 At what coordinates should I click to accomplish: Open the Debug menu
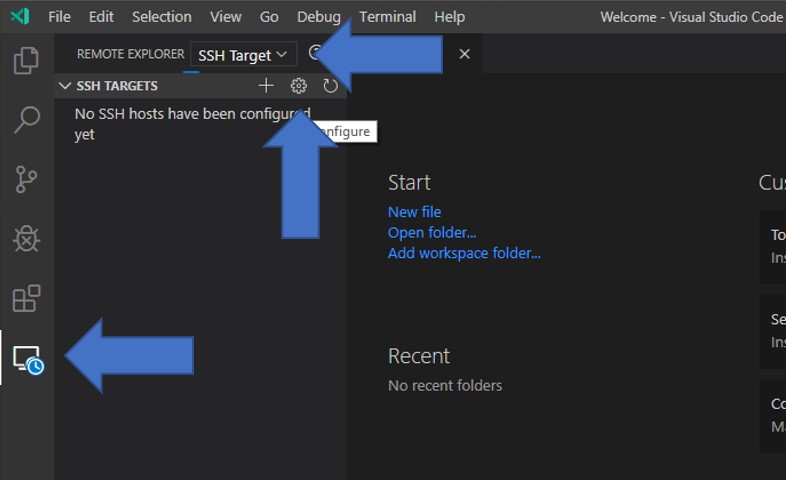(319, 17)
